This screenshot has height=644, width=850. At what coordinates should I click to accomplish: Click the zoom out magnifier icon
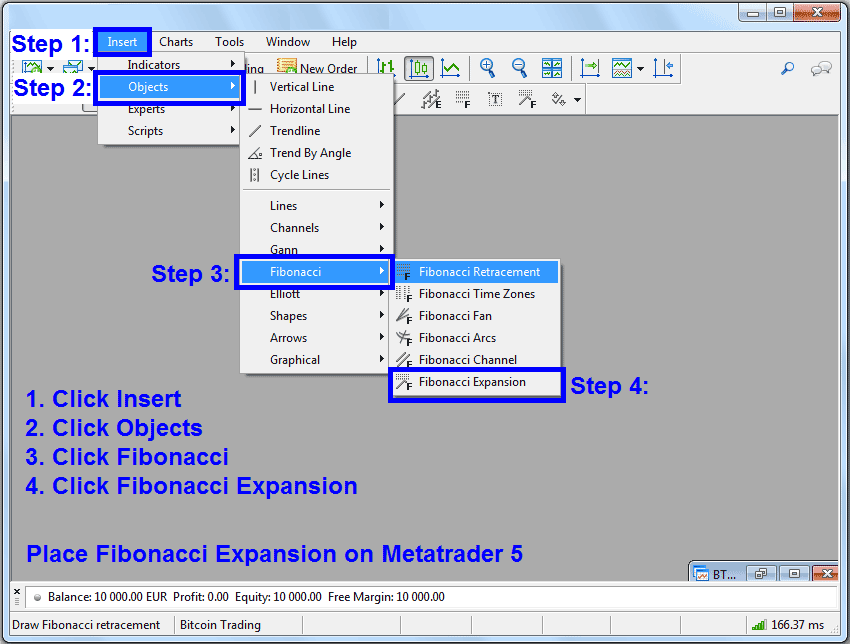tap(519, 68)
